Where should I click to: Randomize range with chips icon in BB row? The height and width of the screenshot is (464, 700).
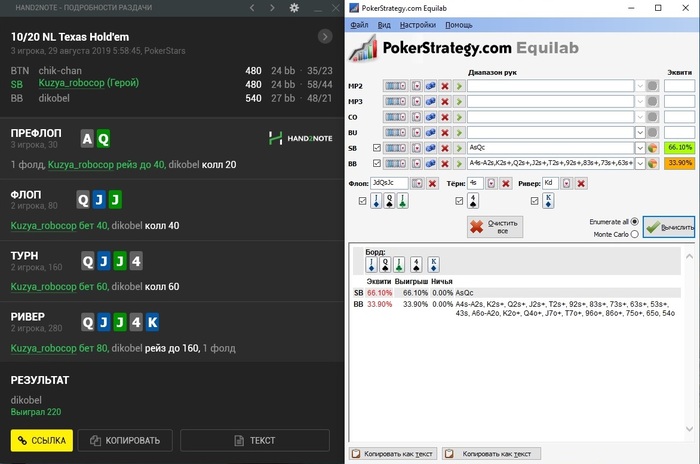(x=430, y=163)
